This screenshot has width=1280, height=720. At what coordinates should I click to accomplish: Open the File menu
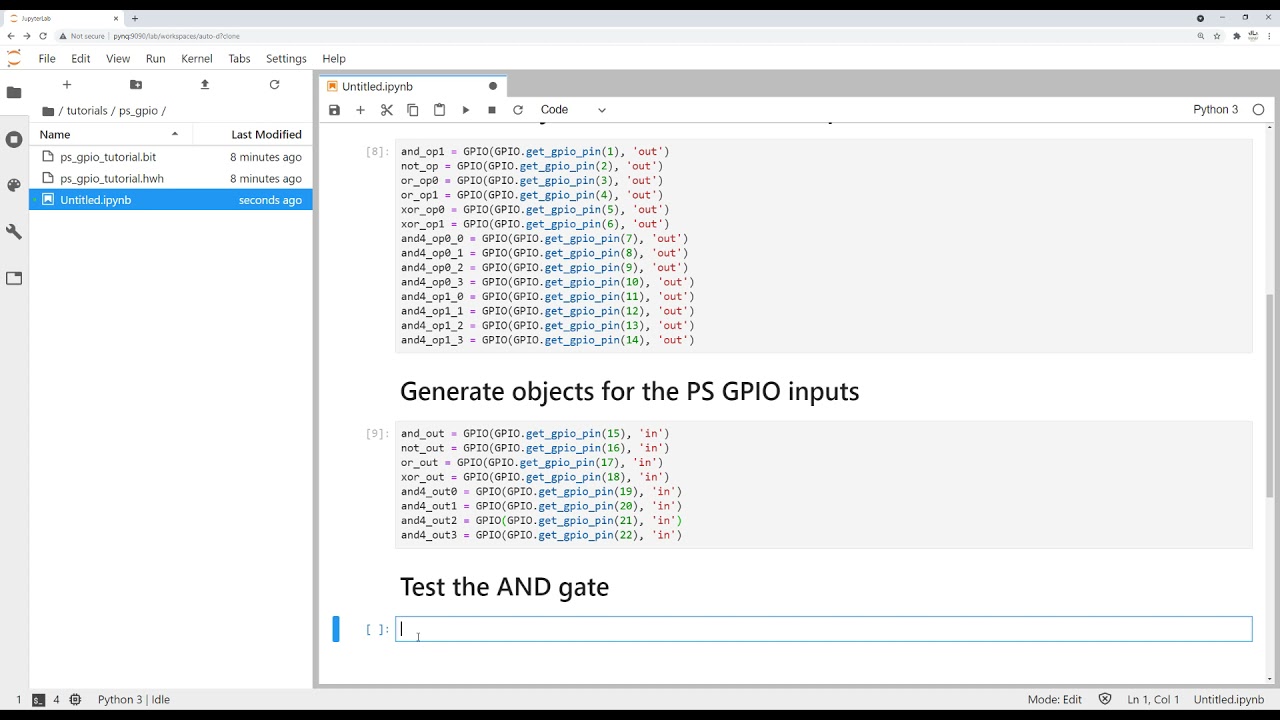point(47,59)
